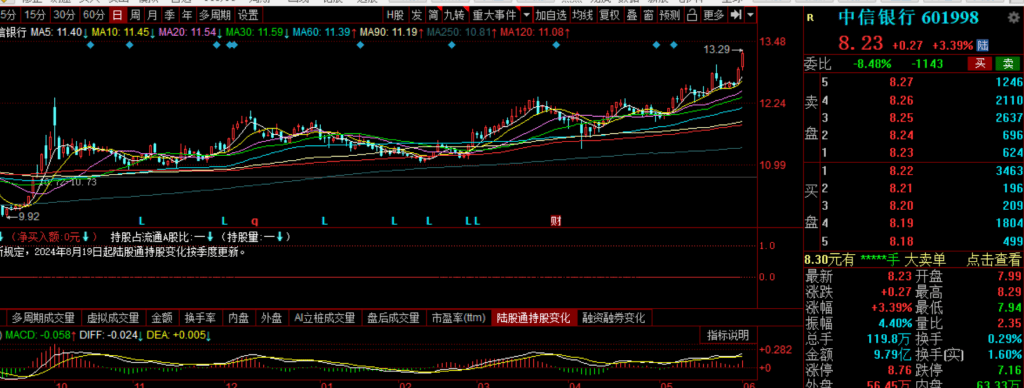Click the arrow-to-bar collapse icon beside 更多
1024x388 pixels.
736,14
